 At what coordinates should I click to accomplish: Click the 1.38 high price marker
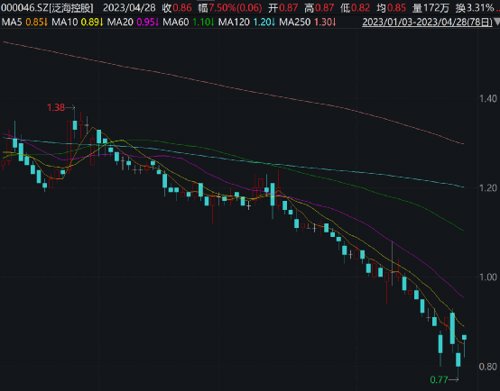pyautogui.click(x=56, y=107)
